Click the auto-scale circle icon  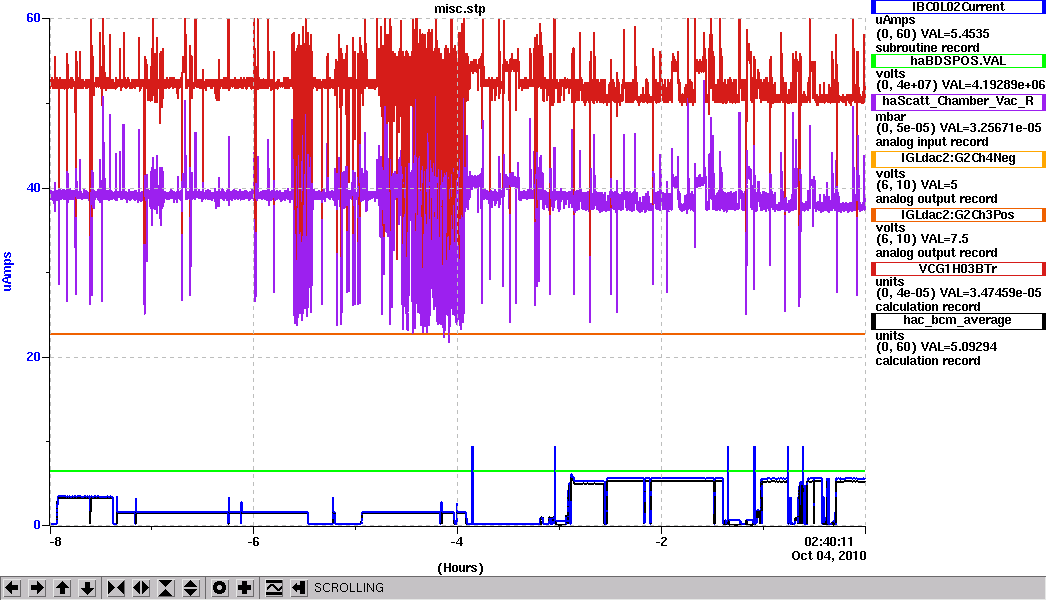click(x=219, y=588)
